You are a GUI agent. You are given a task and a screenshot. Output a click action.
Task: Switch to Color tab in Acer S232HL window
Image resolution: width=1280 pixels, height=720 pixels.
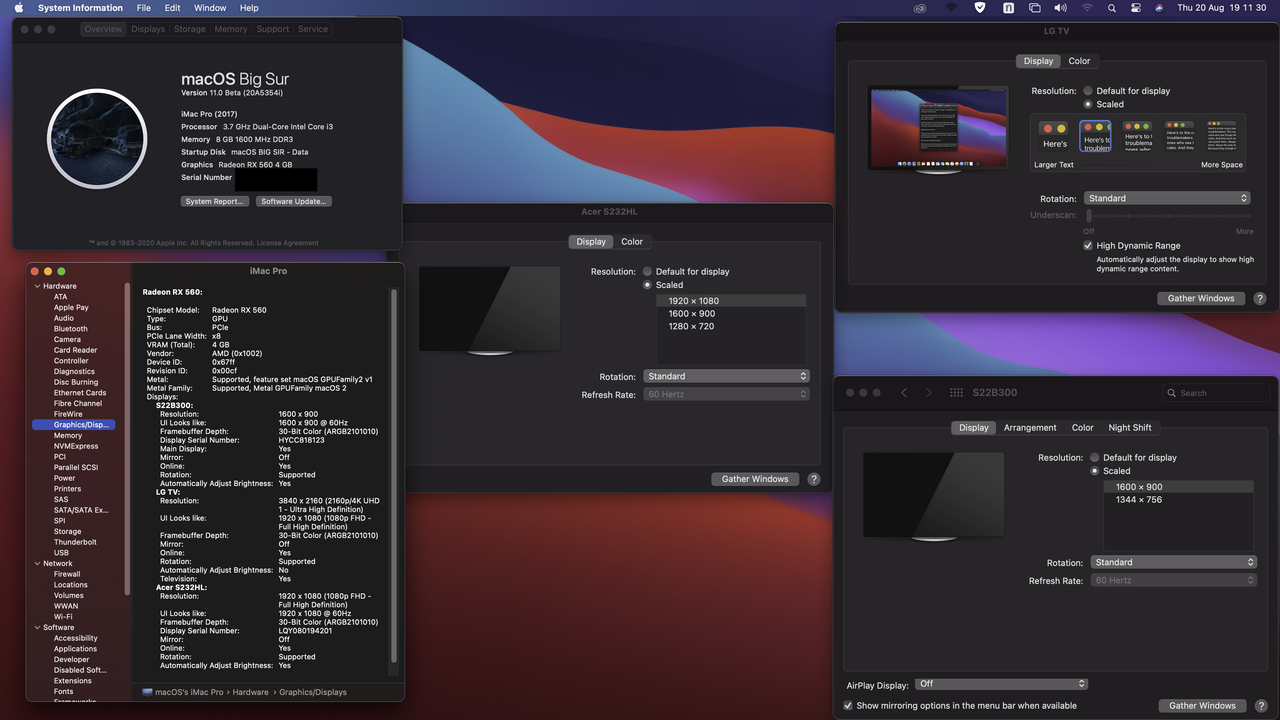tap(632, 241)
